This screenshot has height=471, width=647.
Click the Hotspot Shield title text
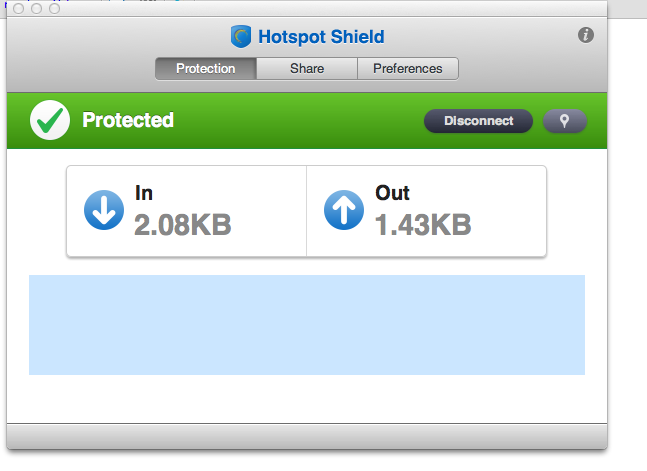(321, 38)
